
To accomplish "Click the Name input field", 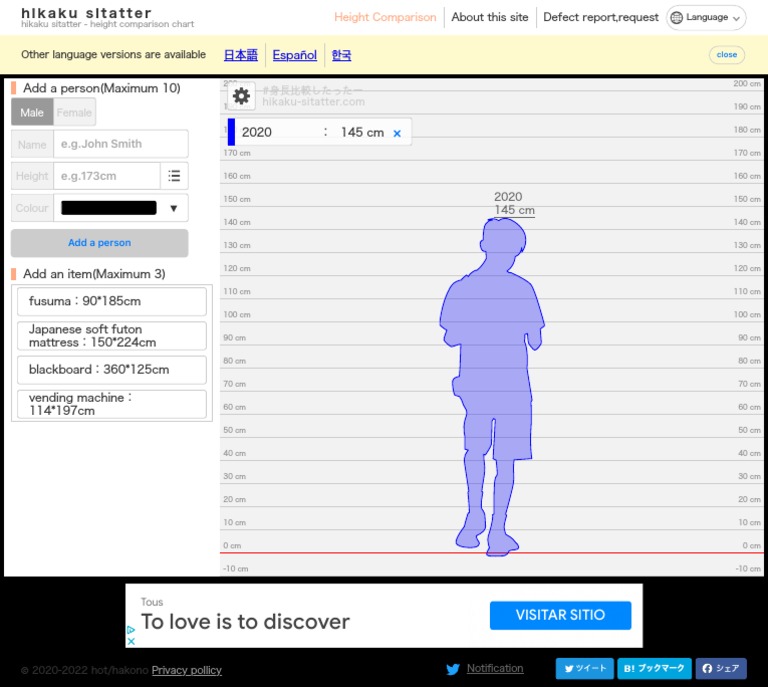I will pos(120,144).
